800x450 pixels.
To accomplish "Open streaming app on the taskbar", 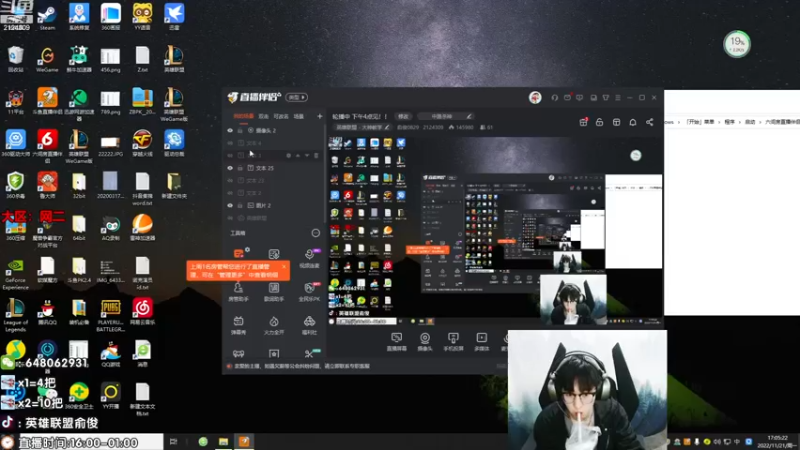I will coord(244,442).
